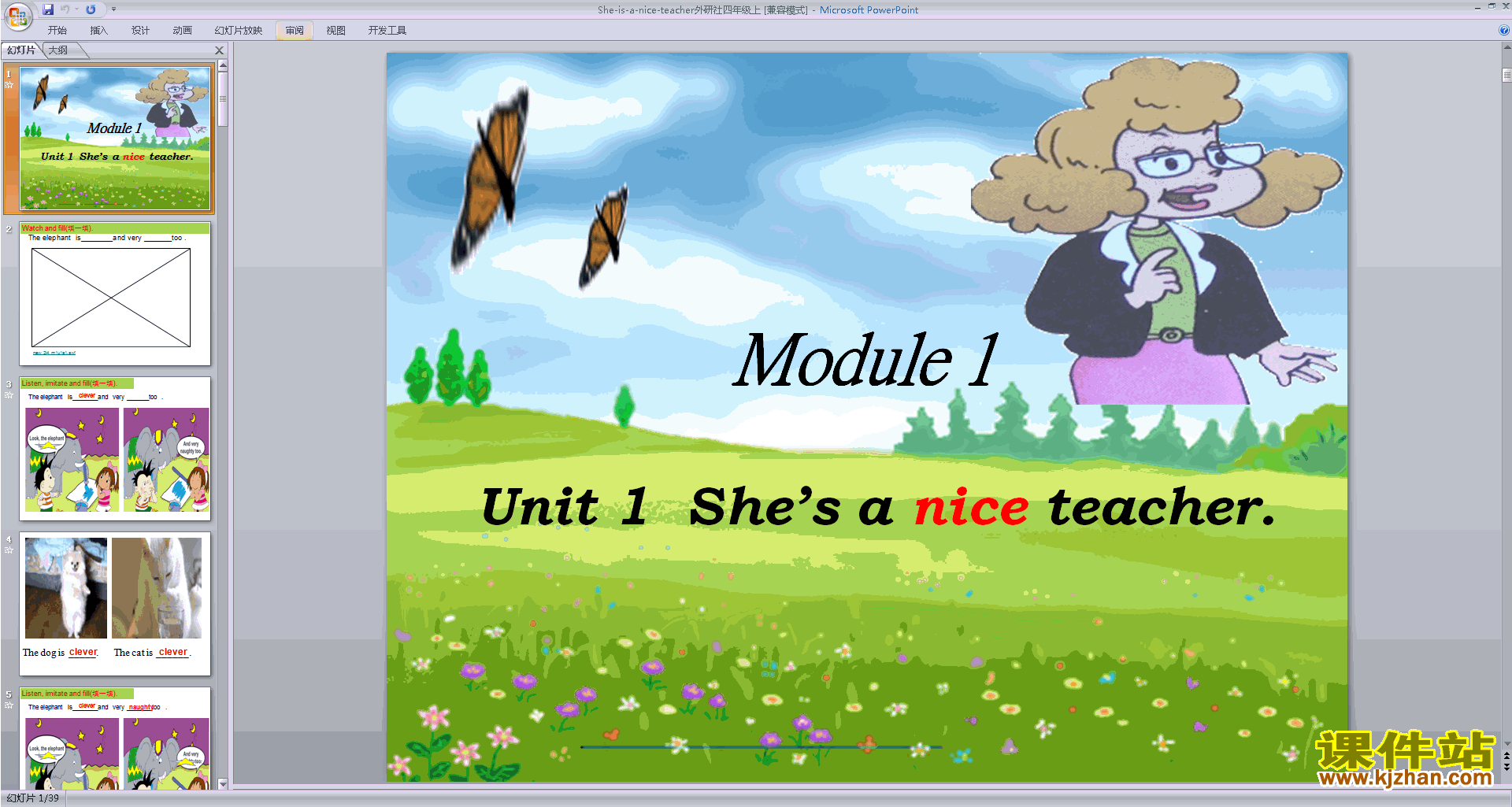Open the Office button menu
Image resolution: width=1512 pixels, height=807 pixels.
point(17,16)
